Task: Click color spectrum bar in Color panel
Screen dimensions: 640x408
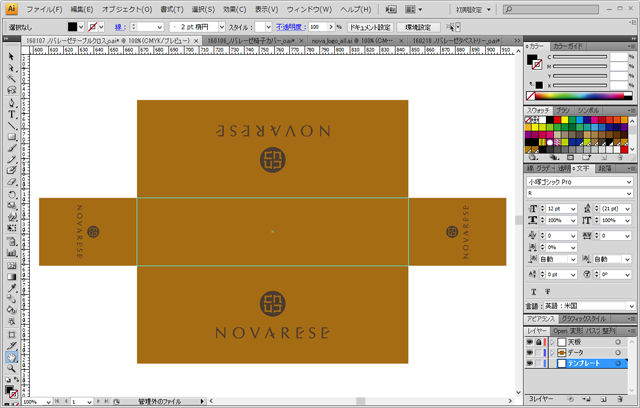Action: (579, 96)
